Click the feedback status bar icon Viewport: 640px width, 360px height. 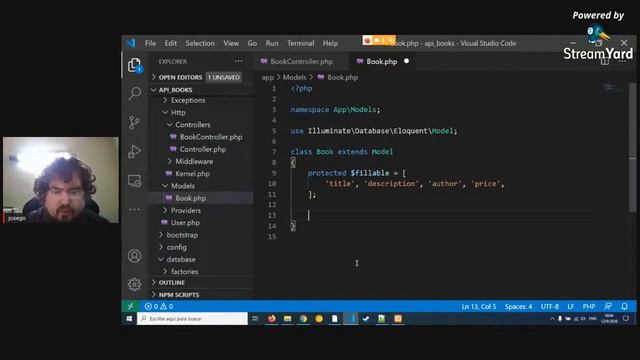(608, 306)
